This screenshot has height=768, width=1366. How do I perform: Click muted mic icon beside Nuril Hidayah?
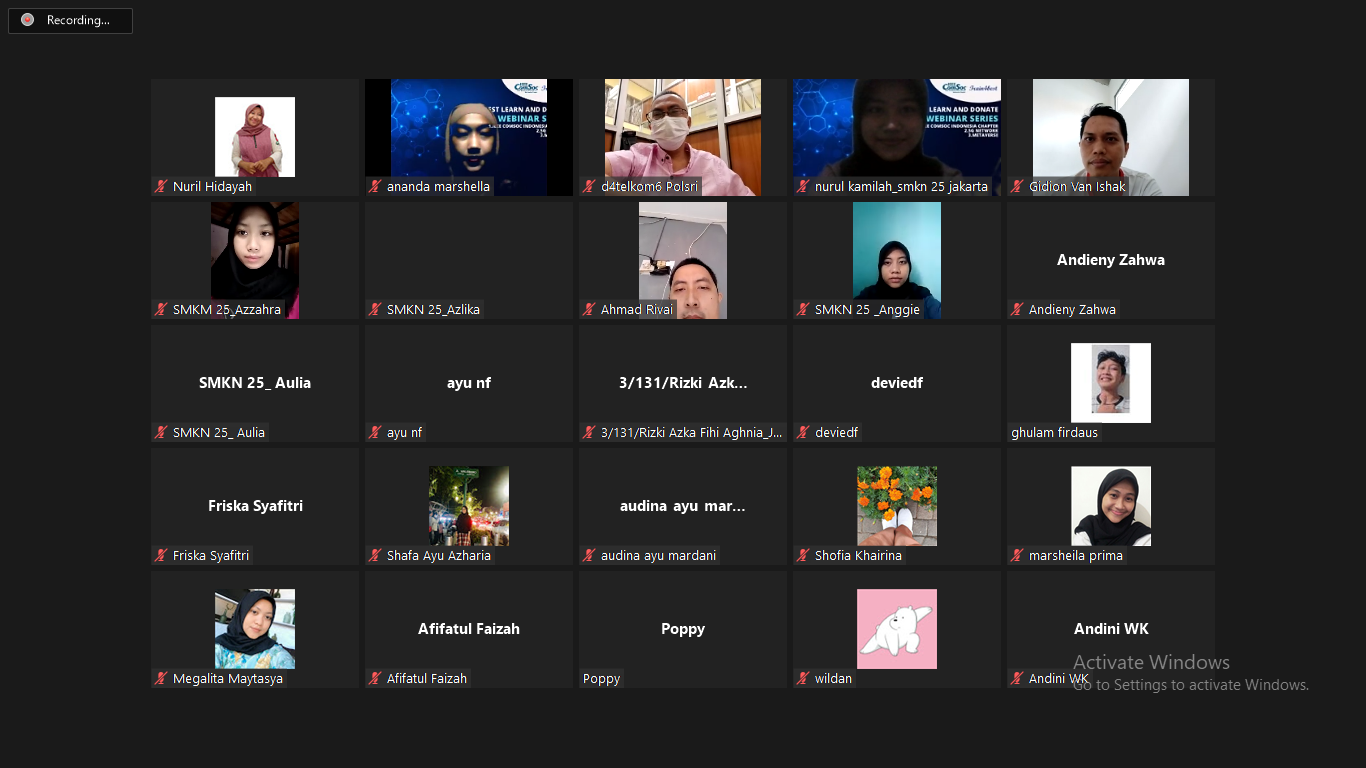coord(160,187)
